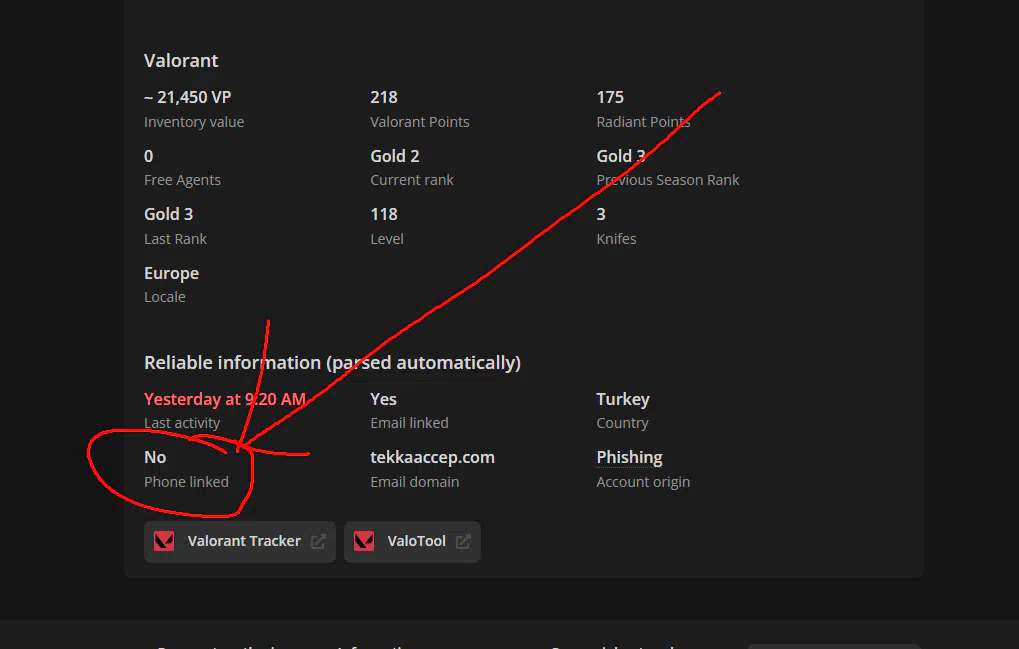Click the underlined Phishing account origin
The image size is (1019, 649).
coord(629,457)
